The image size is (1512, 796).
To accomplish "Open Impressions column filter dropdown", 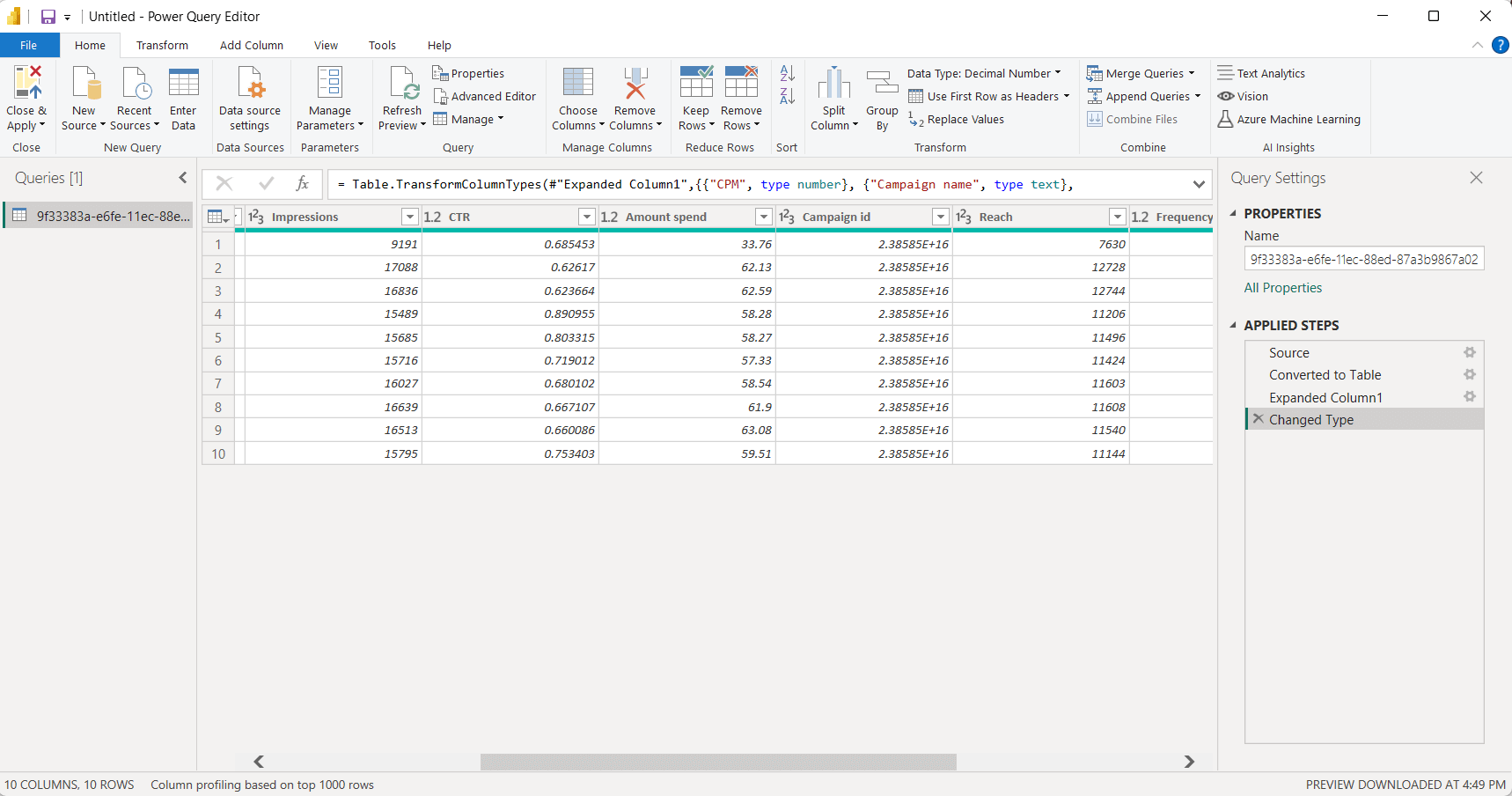I will (x=410, y=217).
